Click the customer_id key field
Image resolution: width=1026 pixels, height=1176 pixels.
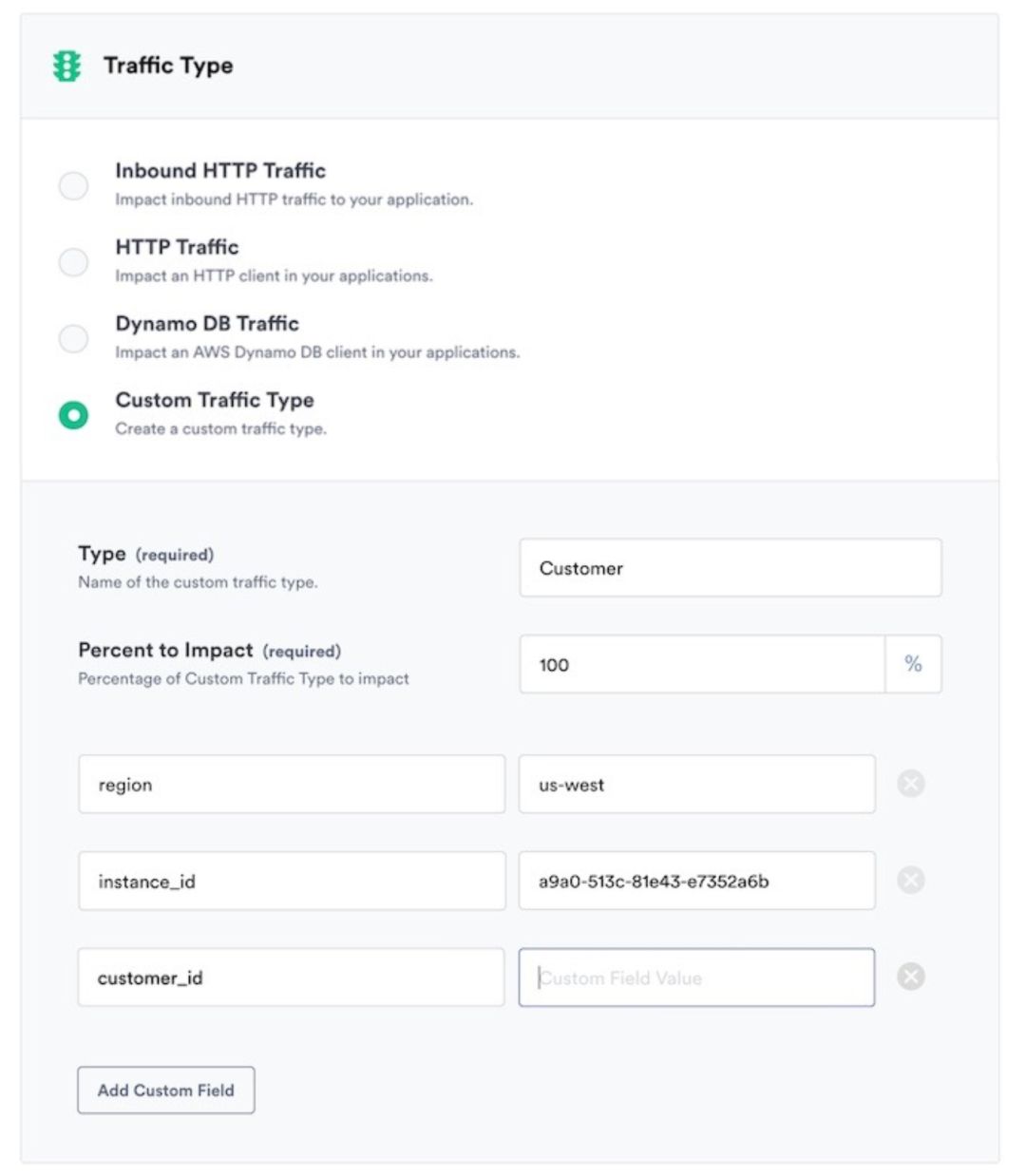point(291,977)
